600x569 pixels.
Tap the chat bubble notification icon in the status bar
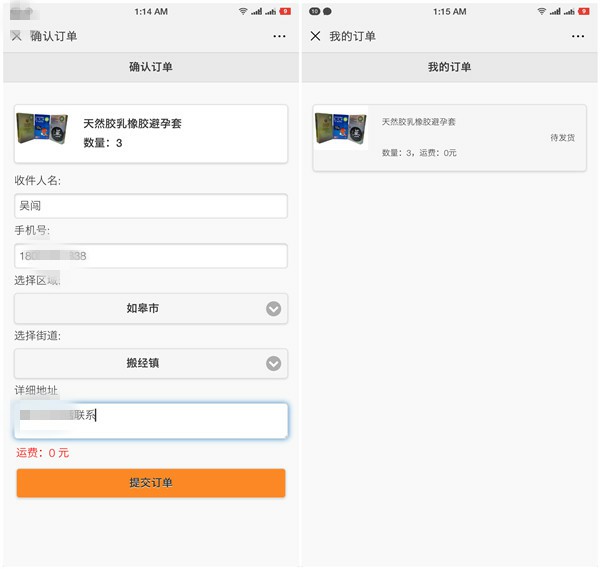tap(327, 11)
